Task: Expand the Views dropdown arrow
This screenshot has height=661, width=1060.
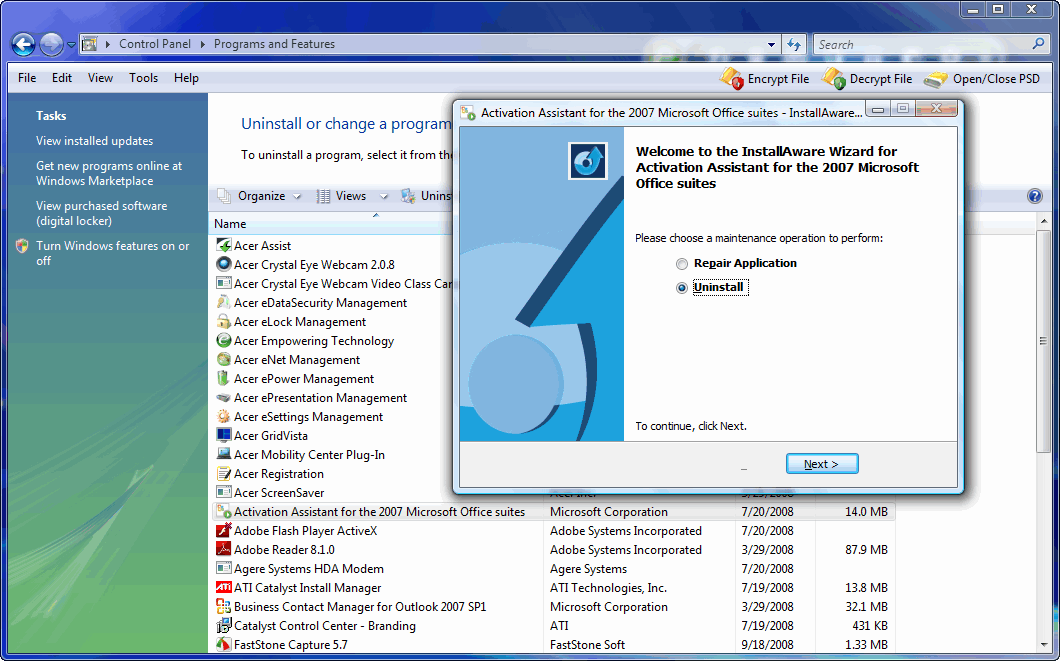Action: 384,197
